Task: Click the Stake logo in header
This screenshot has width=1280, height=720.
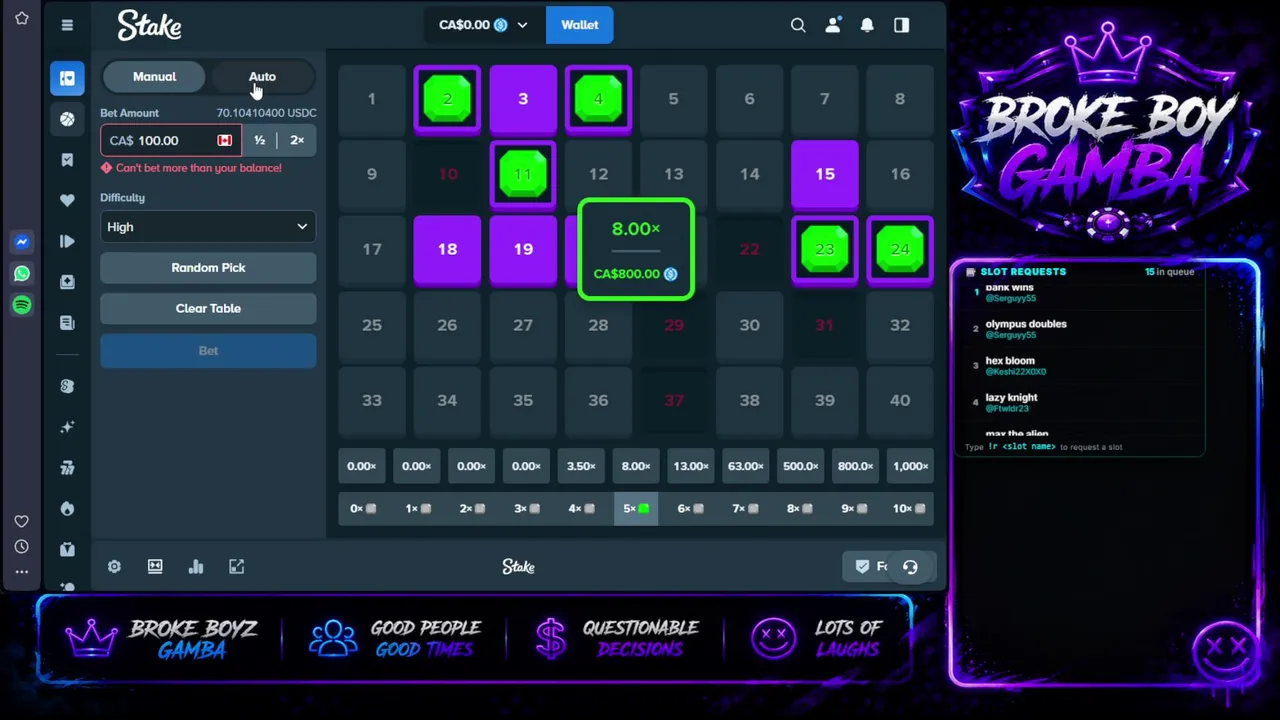Action: 149,25
